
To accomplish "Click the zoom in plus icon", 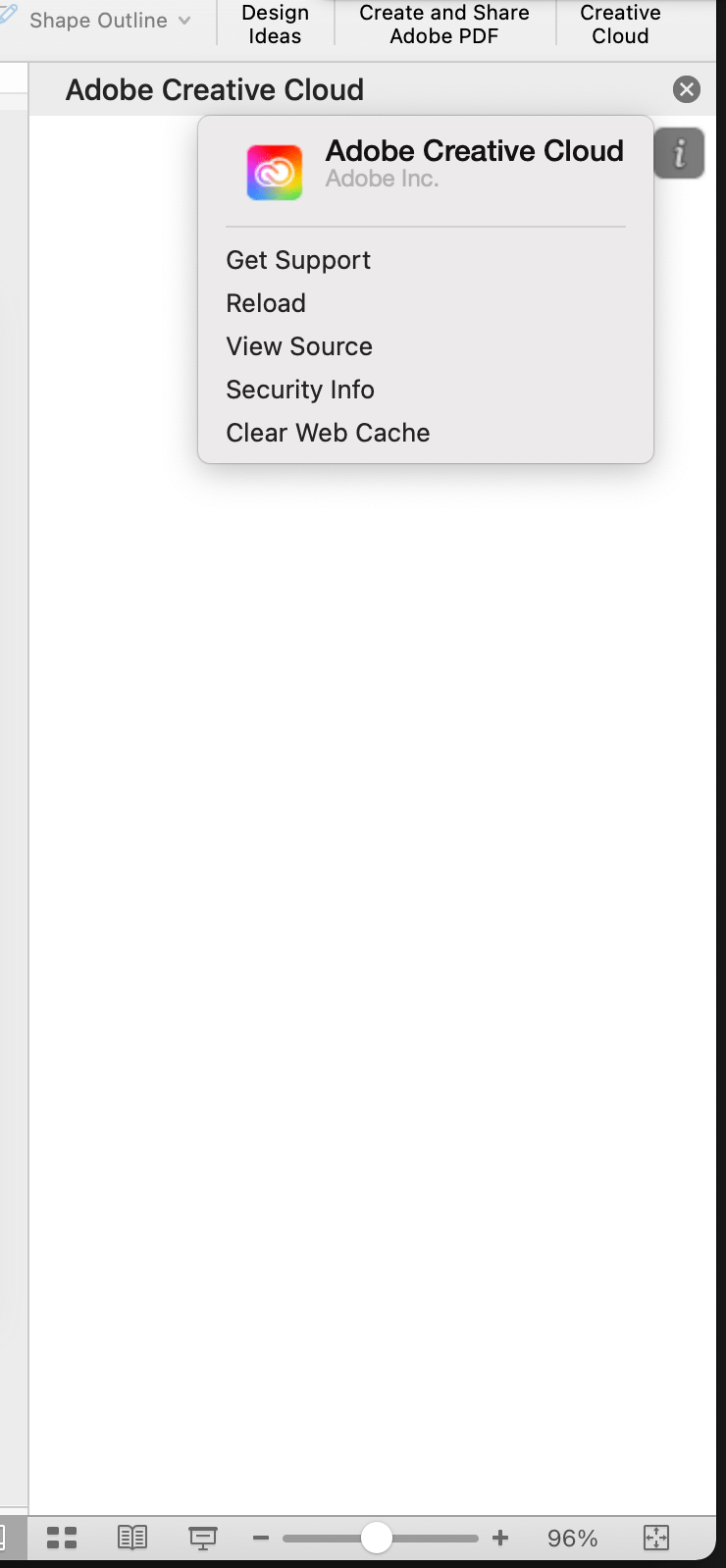I will coord(500,1538).
